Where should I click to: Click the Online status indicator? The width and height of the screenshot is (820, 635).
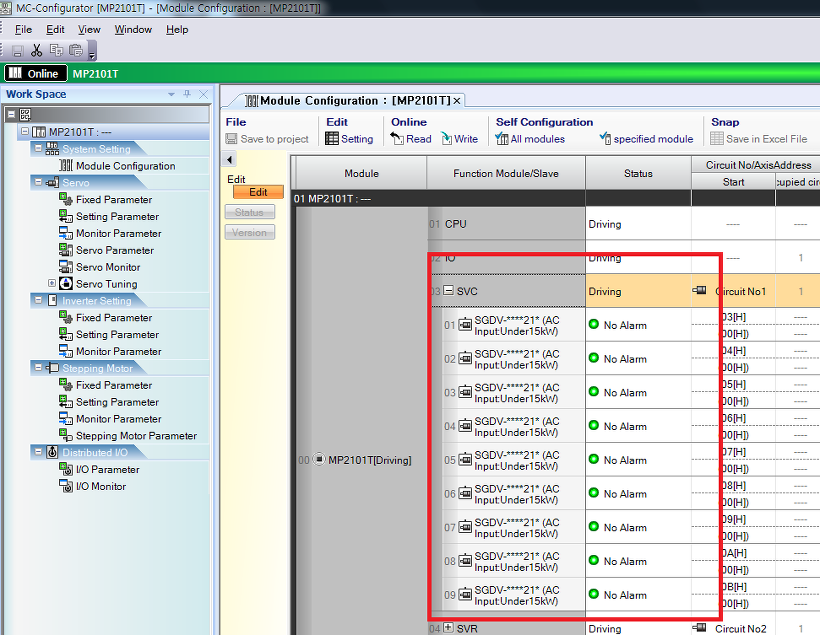tap(36, 73)
